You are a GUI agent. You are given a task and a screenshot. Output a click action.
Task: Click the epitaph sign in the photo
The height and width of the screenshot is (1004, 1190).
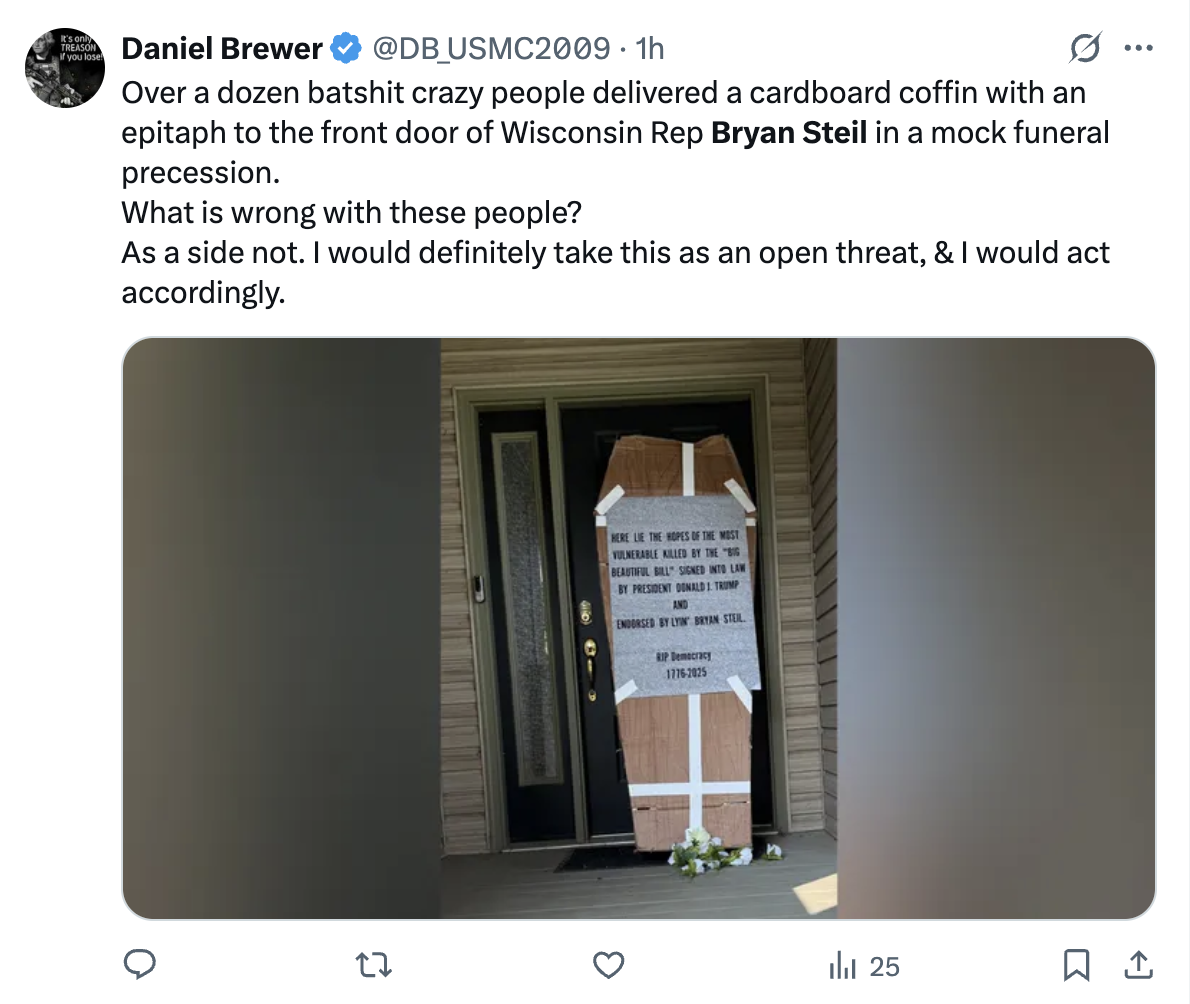pos(683,598)
